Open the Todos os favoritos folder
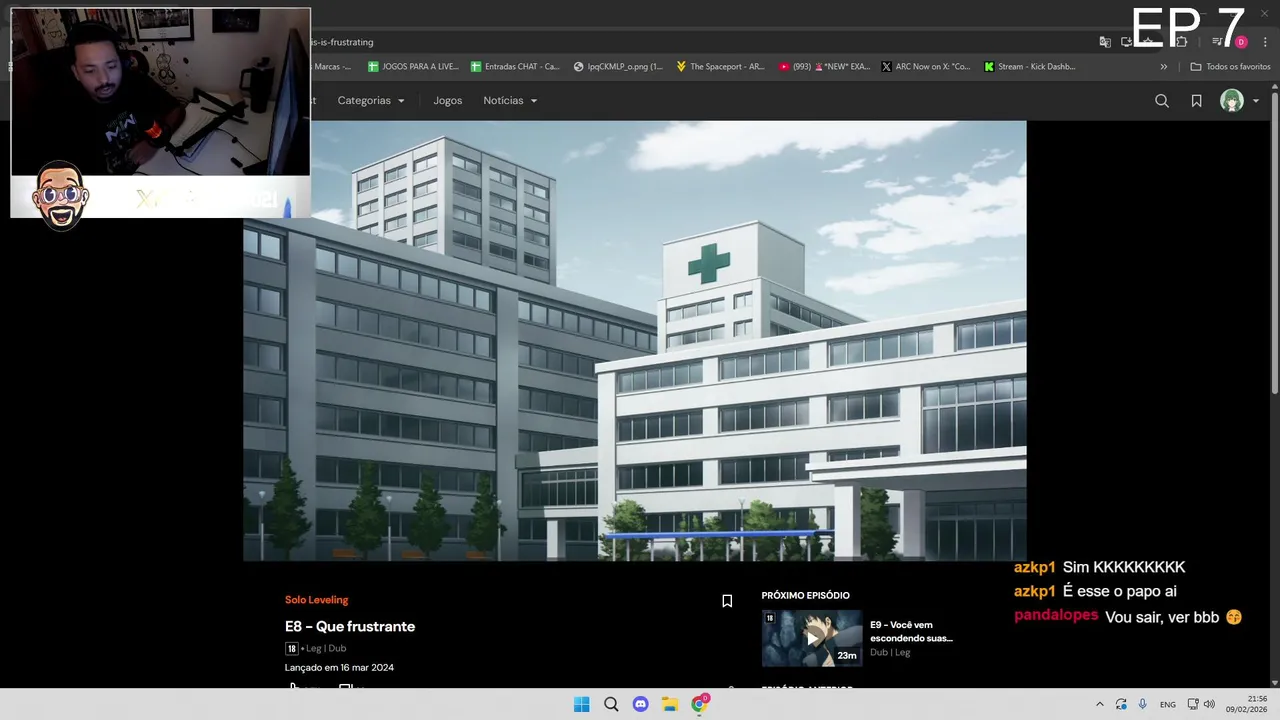 click(x=1230, y=67)
